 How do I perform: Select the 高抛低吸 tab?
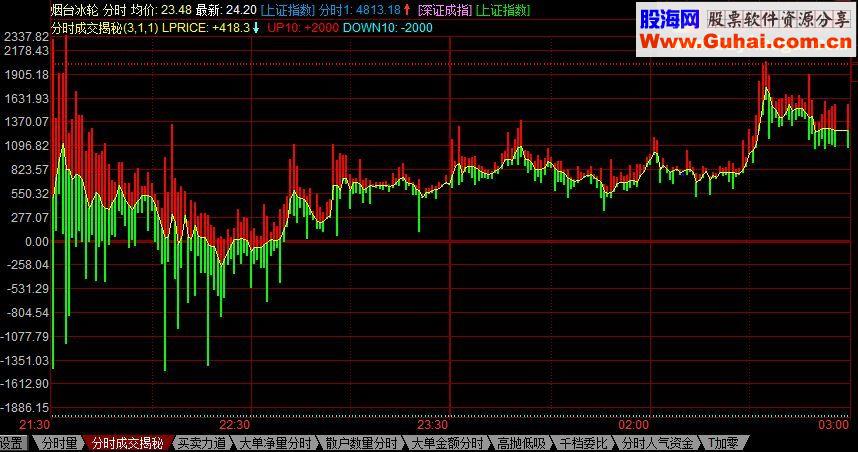click(x=521, y=443)
